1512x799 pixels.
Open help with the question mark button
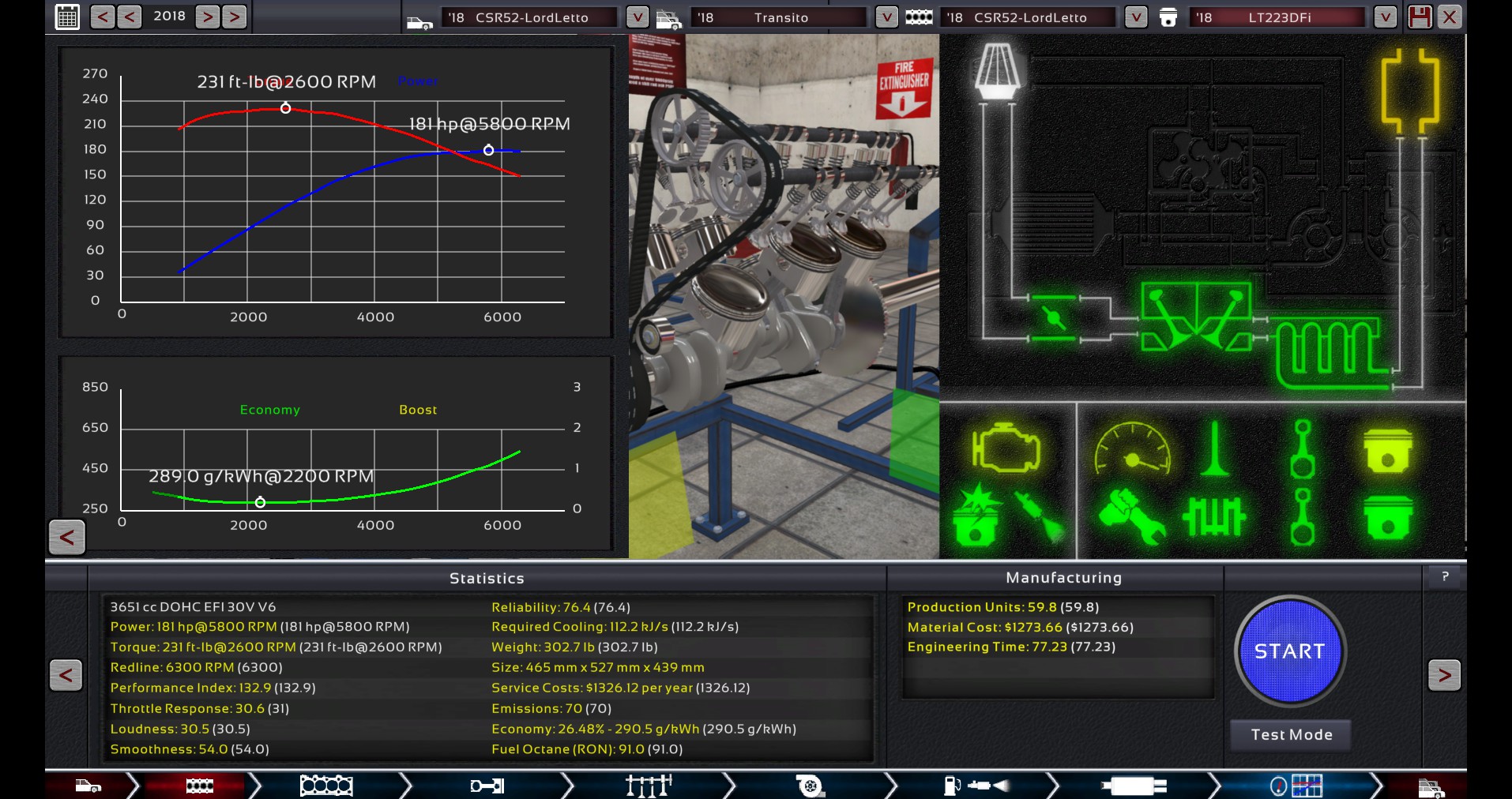click(1445, 577)
